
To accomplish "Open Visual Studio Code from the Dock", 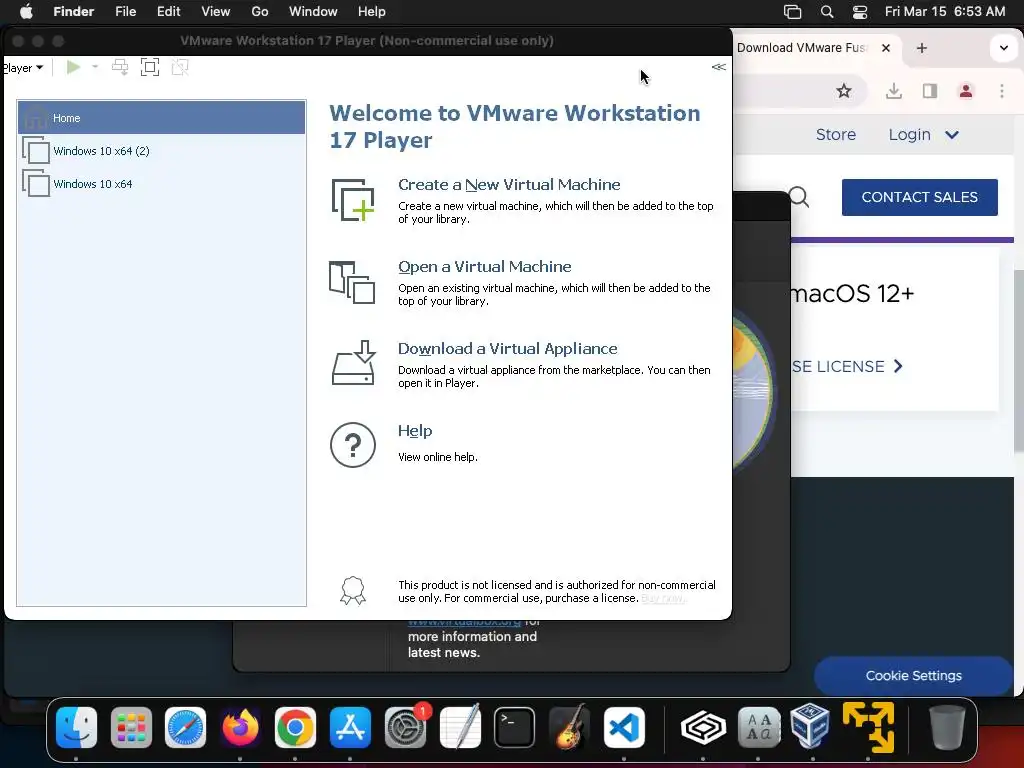I will coord(624,728).
